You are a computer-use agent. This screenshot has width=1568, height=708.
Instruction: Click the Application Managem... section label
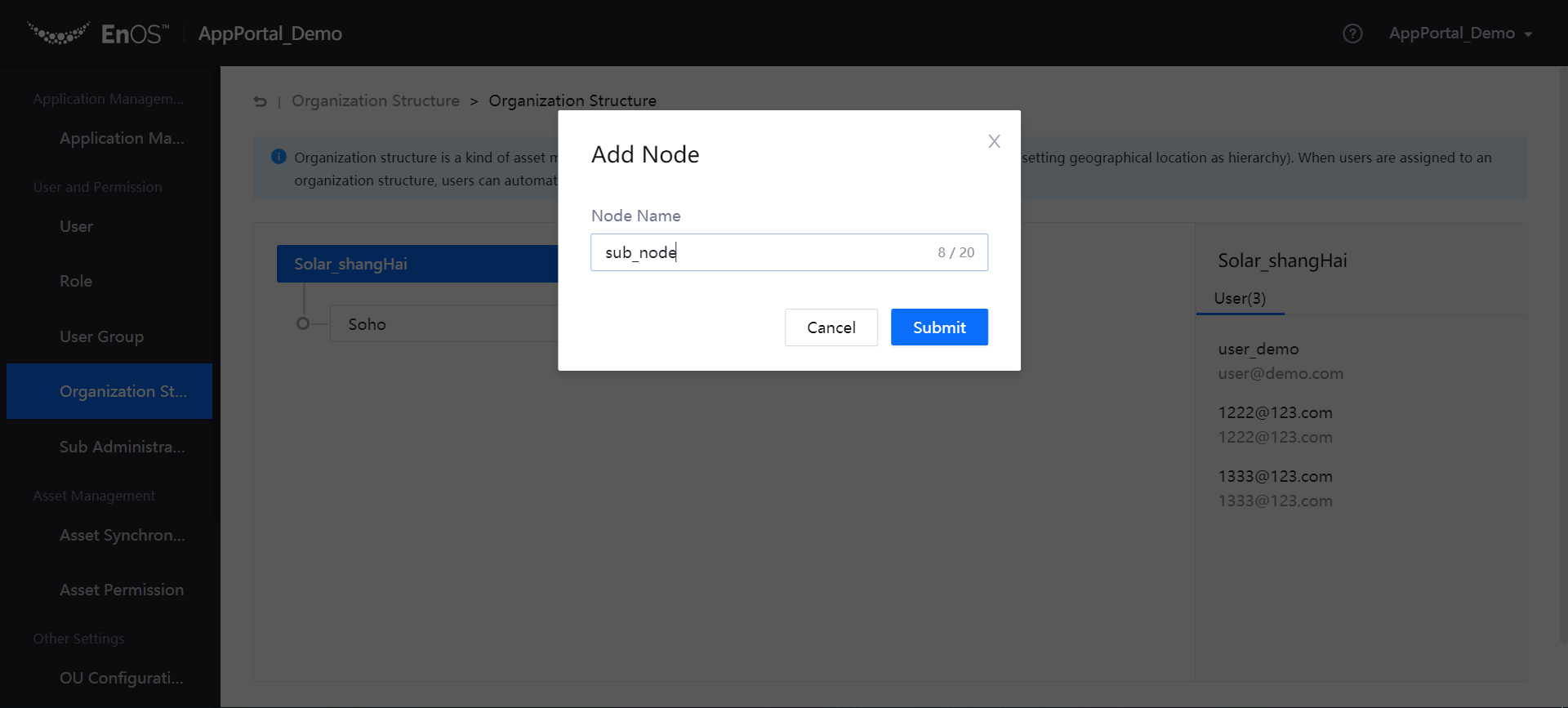pos(109,99)
